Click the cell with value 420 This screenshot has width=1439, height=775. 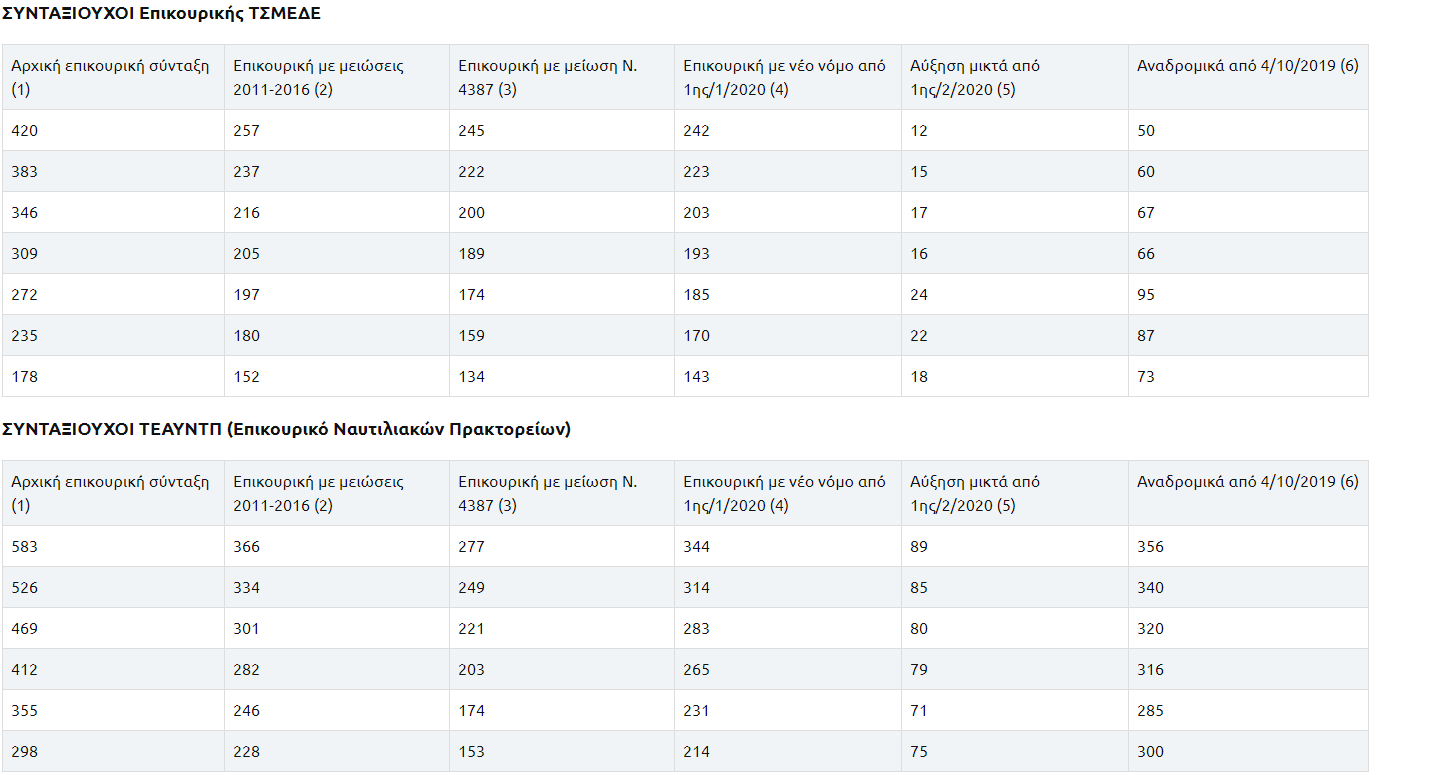point(25,131)
